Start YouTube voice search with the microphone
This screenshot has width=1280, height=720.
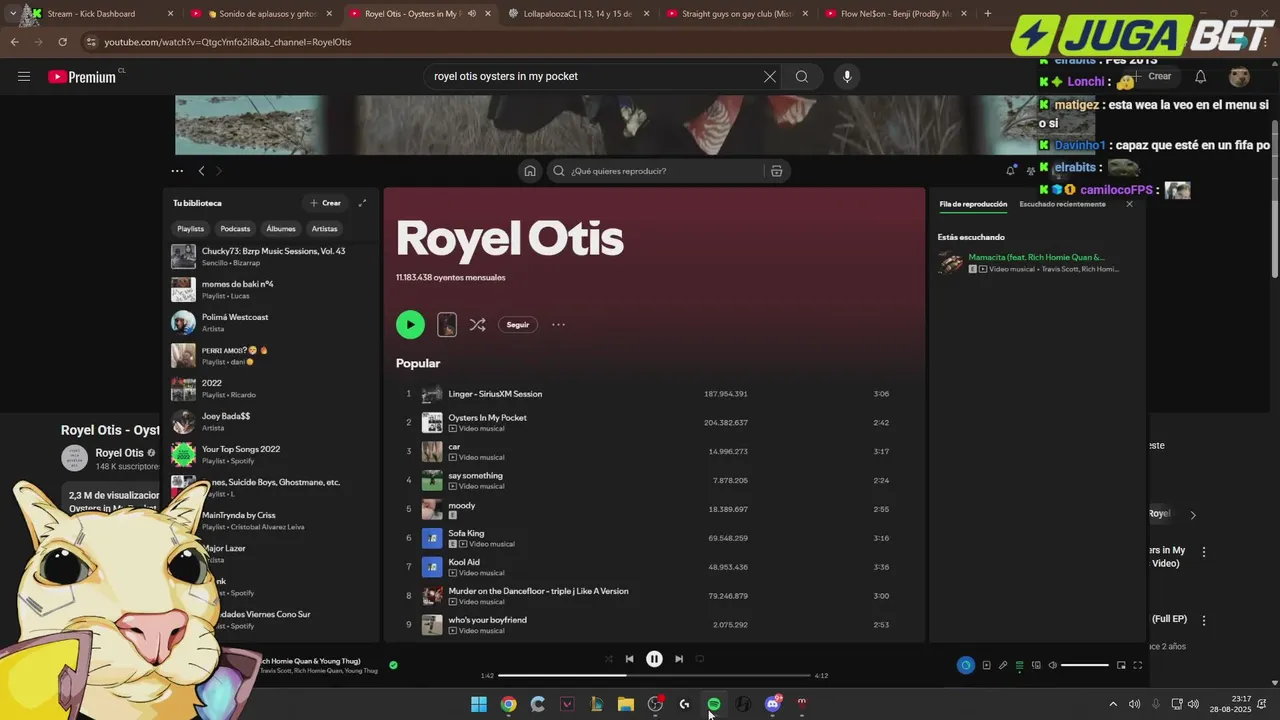(x=847, y=76)
